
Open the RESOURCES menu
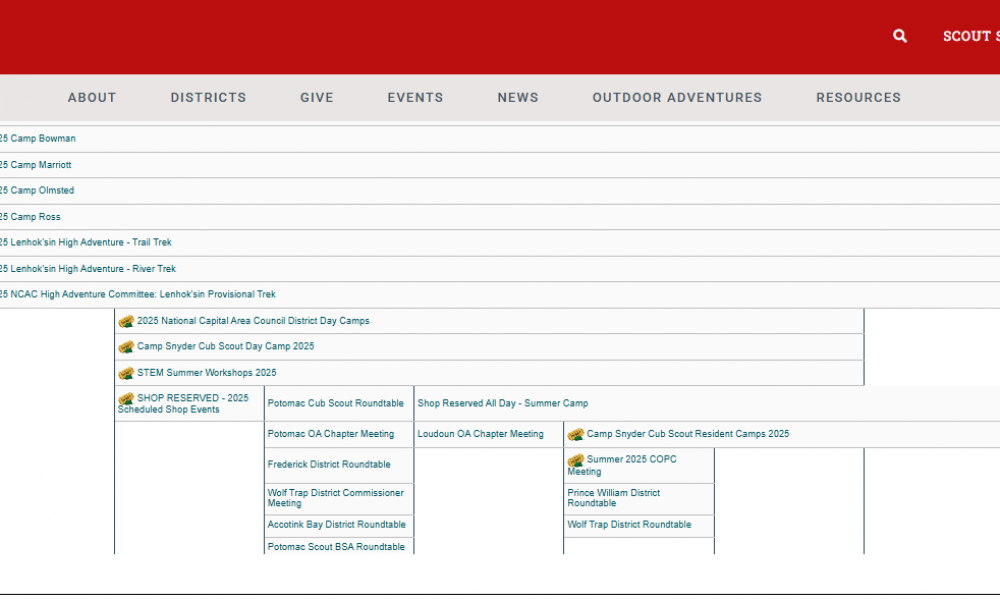[858, 98]
